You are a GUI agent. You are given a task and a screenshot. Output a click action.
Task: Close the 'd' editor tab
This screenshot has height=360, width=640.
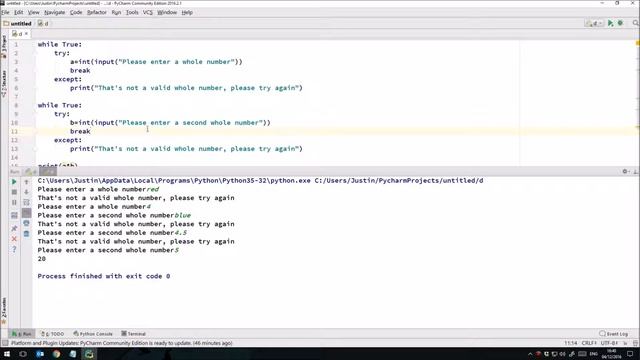coord(27,34)
